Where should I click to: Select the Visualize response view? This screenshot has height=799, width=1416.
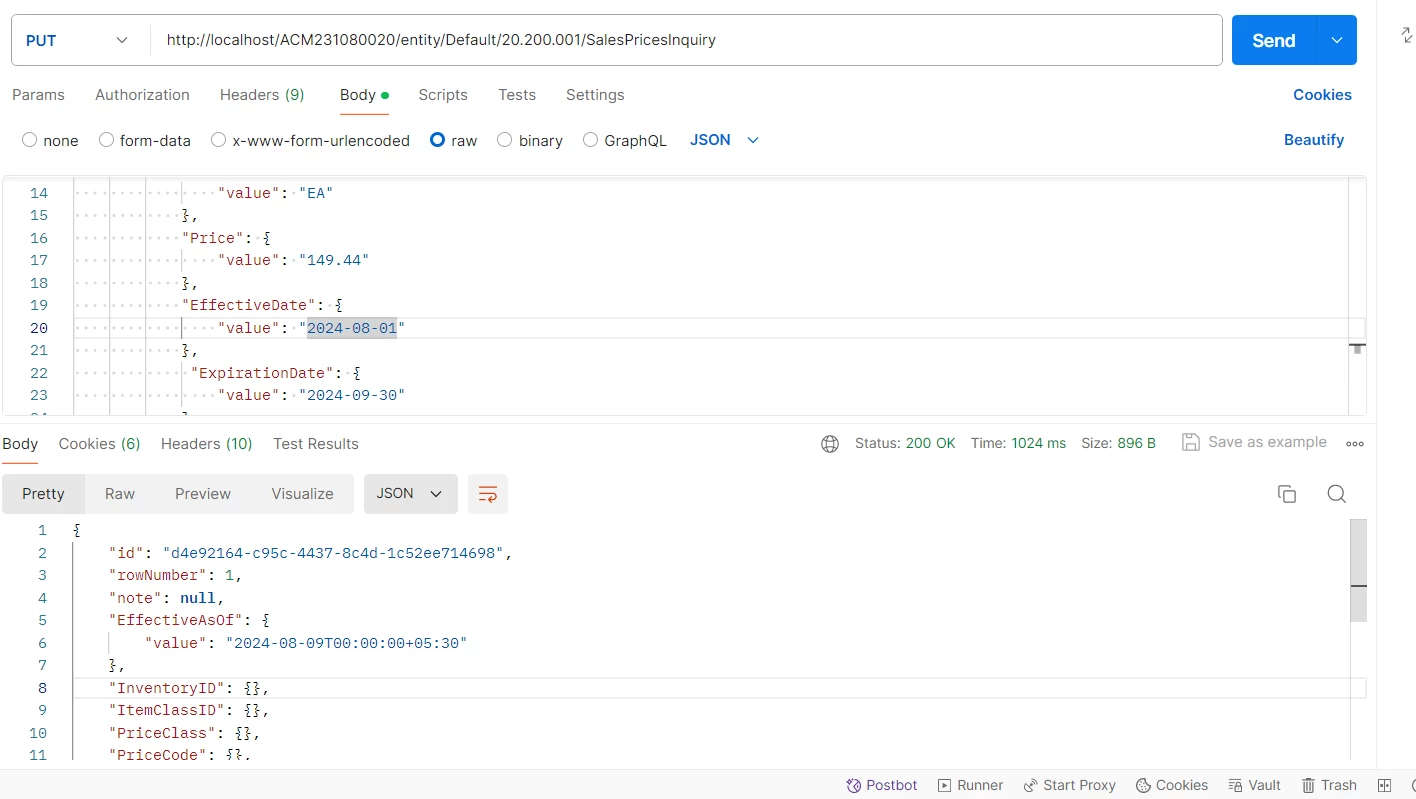click(x=302, y=494)
